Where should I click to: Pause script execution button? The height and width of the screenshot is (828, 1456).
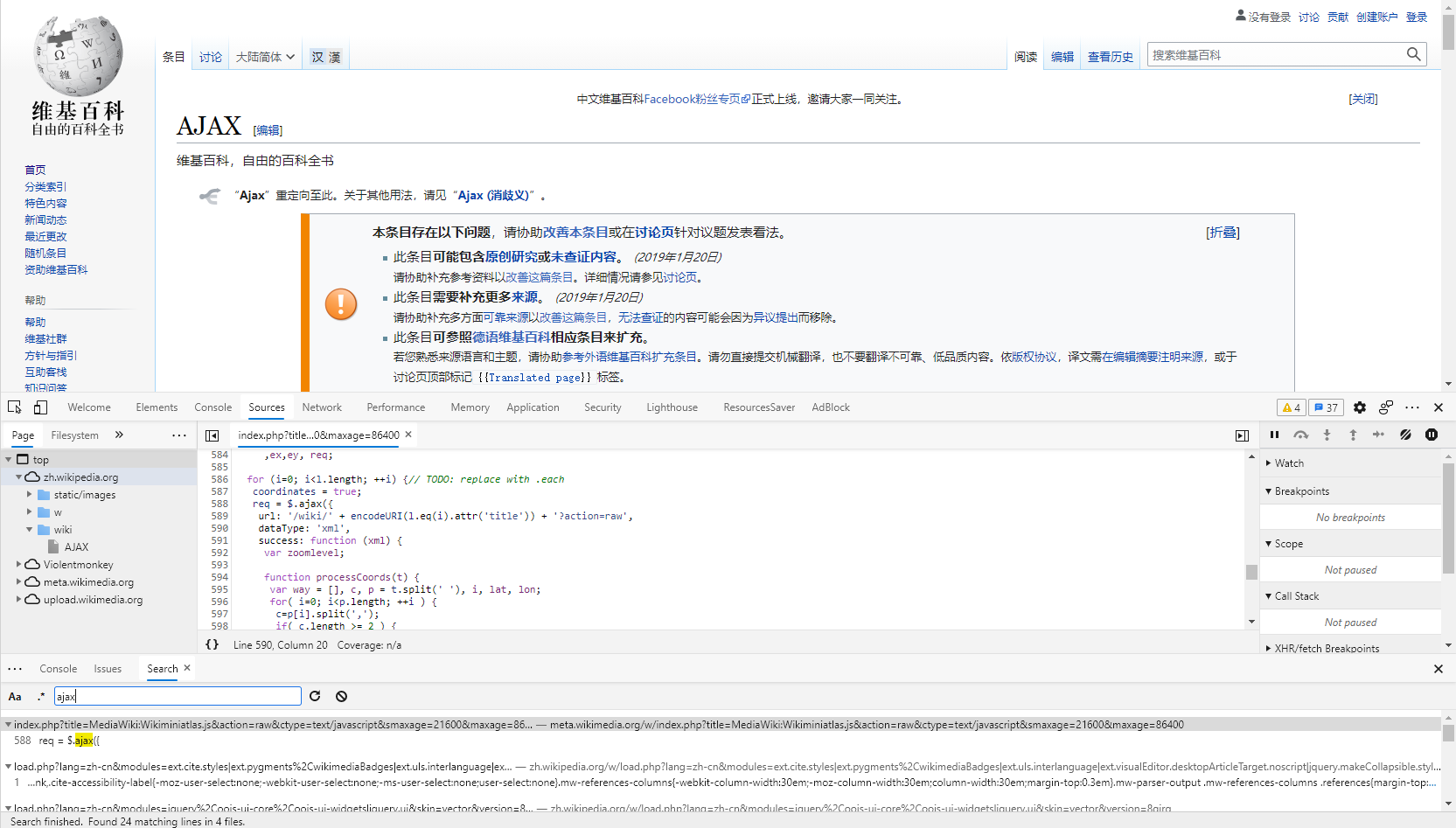coord(1274,435)
